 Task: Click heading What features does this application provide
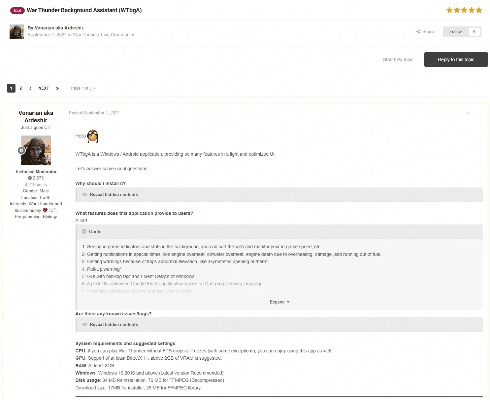[134, 213]
